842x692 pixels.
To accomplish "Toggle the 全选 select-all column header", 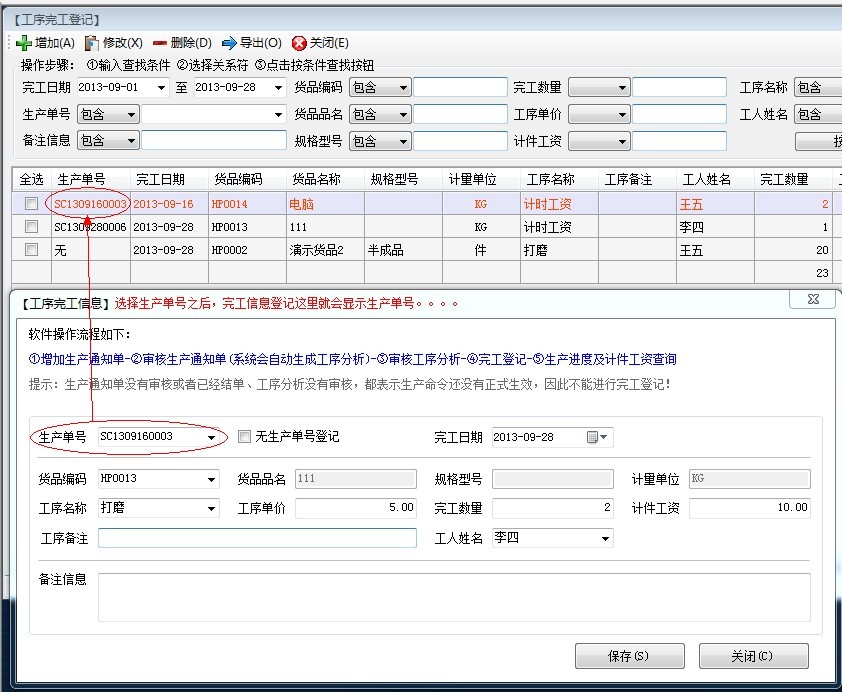I will [31, 179].
